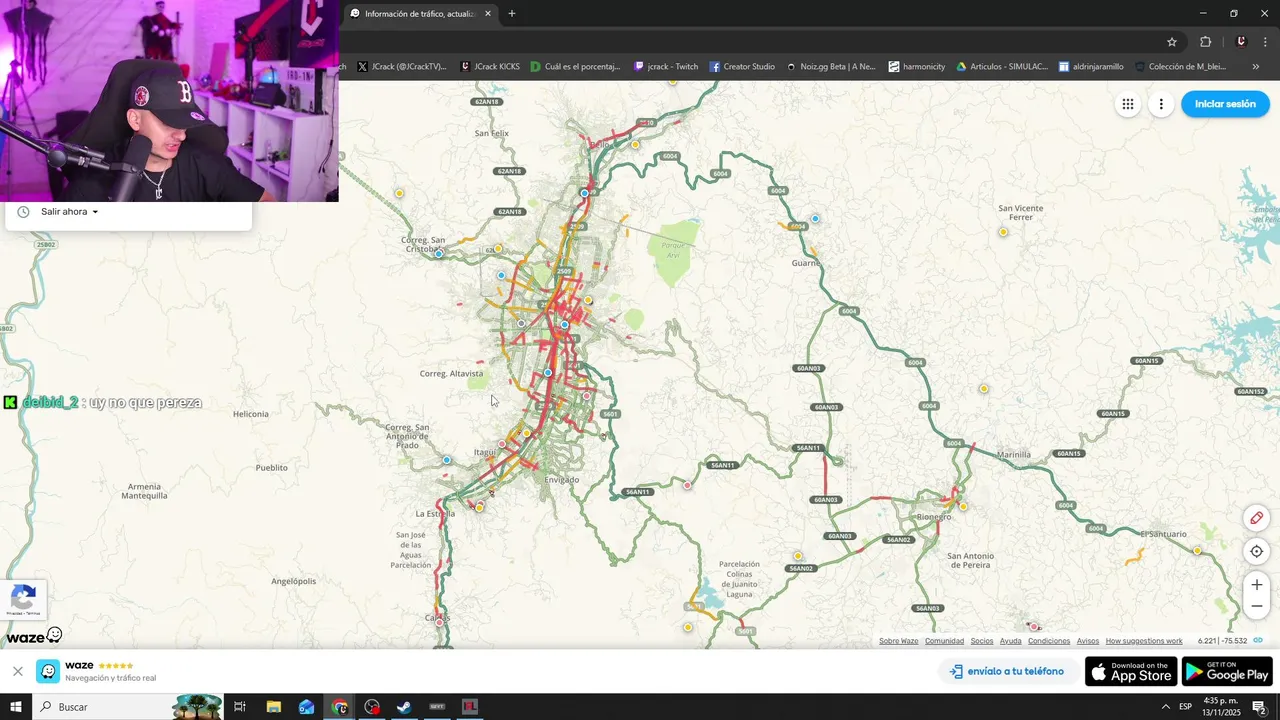Open the JCrack KICKS bookmark

[490, 67]
